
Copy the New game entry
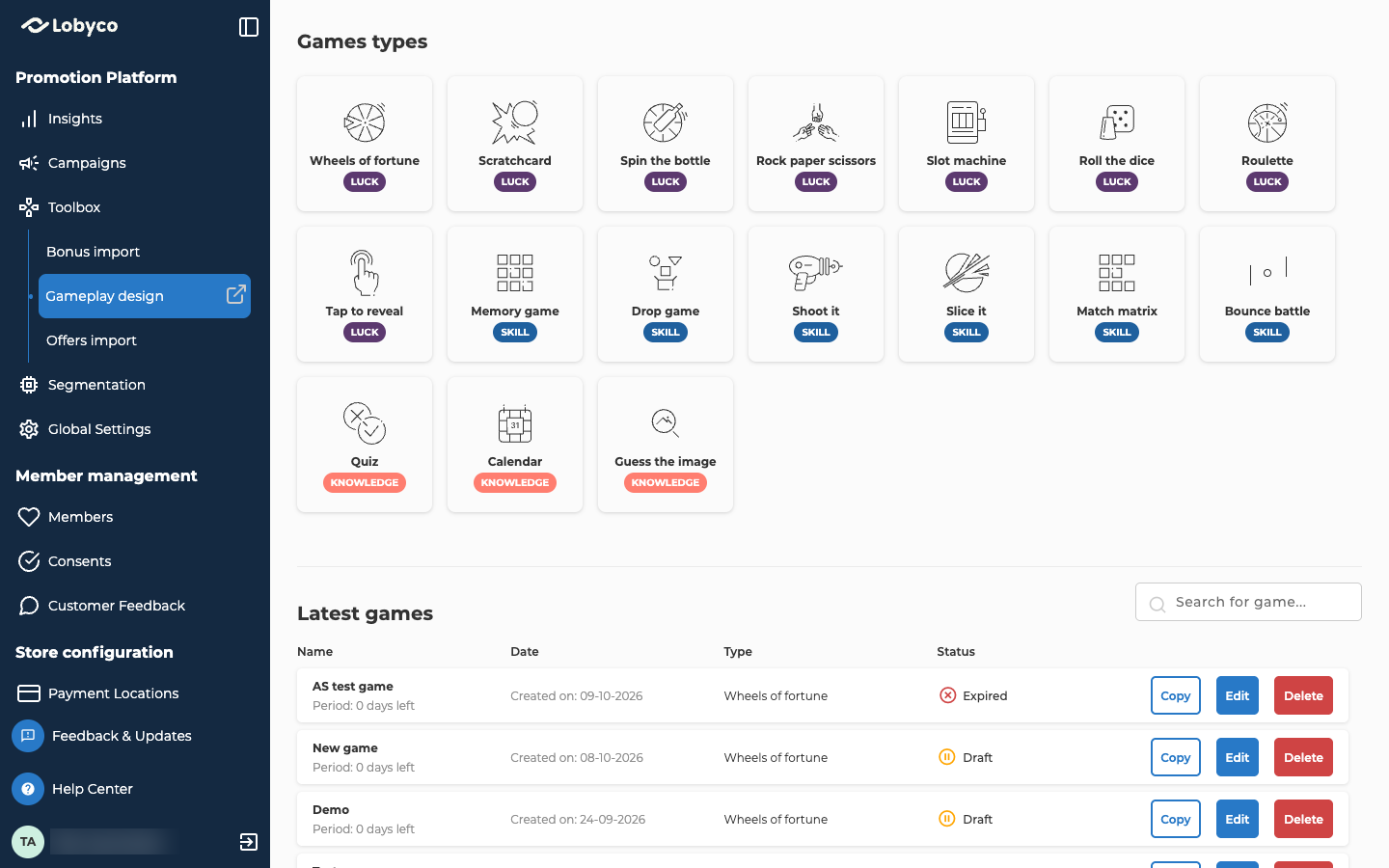(x=1176, y=757)
